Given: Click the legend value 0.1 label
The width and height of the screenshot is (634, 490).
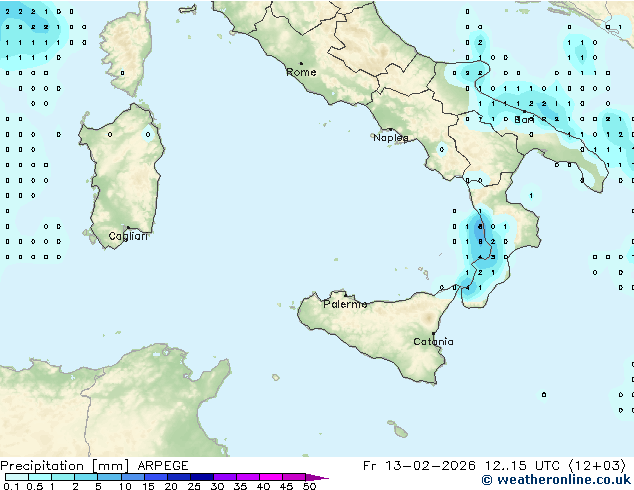Looking at the screenshot, I should (x=11, y=486).
